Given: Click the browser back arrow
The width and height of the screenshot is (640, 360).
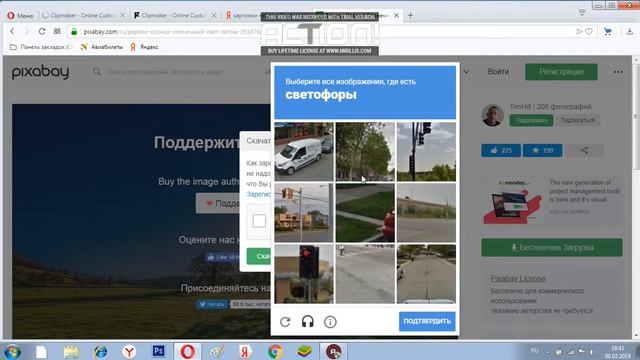Looking at the screenshot, I should click(x=12, y=31).
